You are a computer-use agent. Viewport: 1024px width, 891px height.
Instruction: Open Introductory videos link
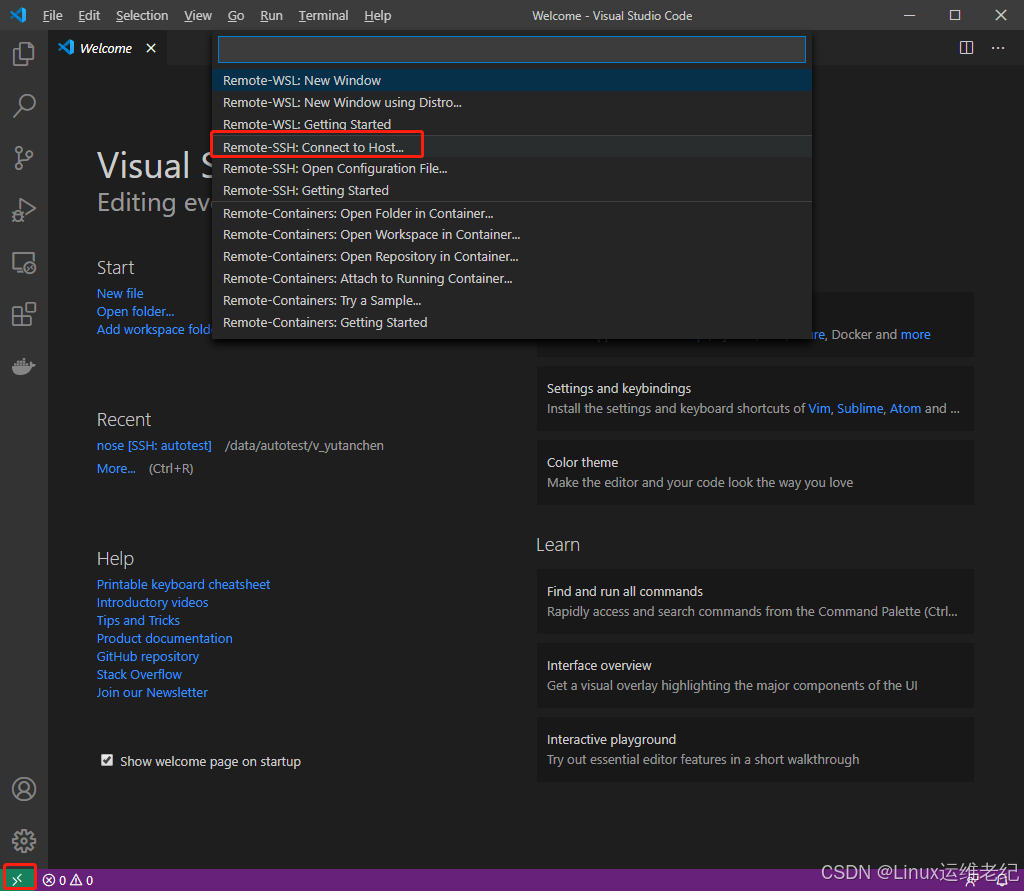(153, 602)
